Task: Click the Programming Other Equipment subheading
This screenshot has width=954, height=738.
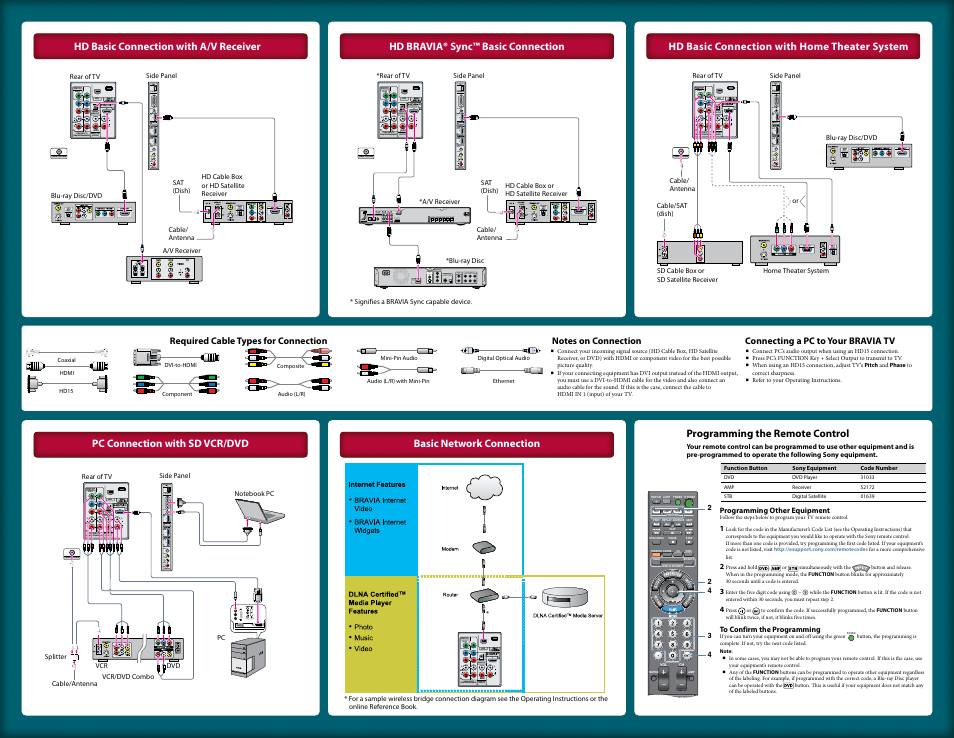Action: point(775,510)
